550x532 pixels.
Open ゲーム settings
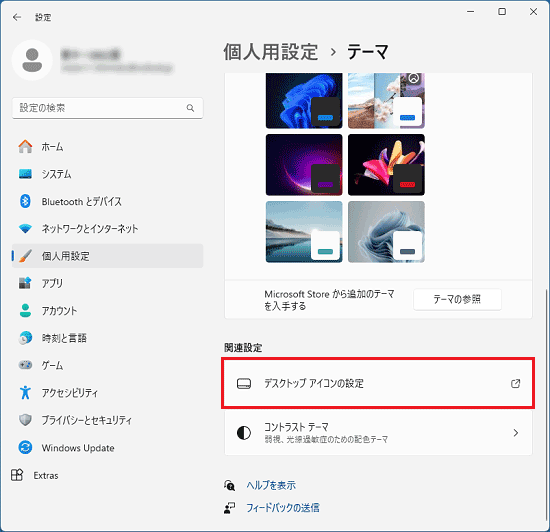108,365
